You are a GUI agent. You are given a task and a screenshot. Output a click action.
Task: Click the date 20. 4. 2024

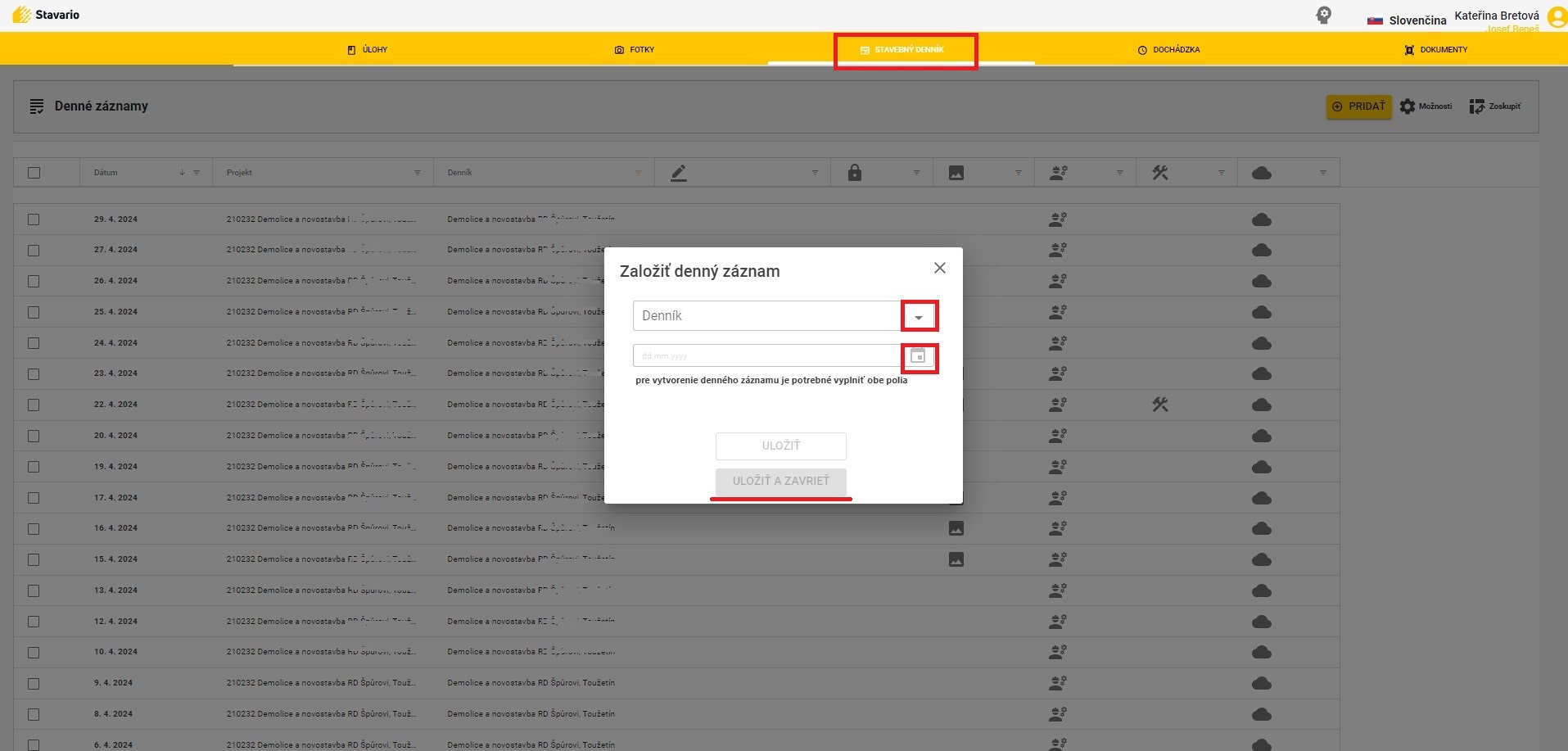pyautogui.click(x=115, y=436)
